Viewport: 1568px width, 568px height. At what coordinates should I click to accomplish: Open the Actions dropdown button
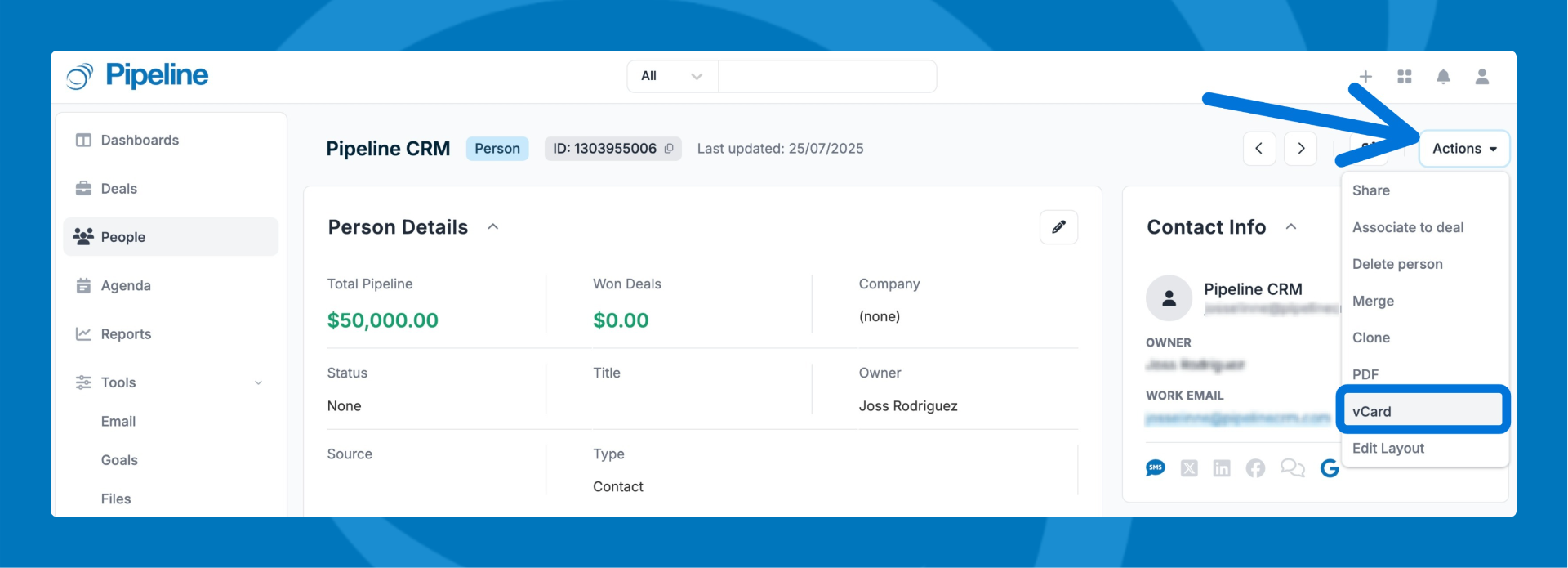pos(1464,149)
